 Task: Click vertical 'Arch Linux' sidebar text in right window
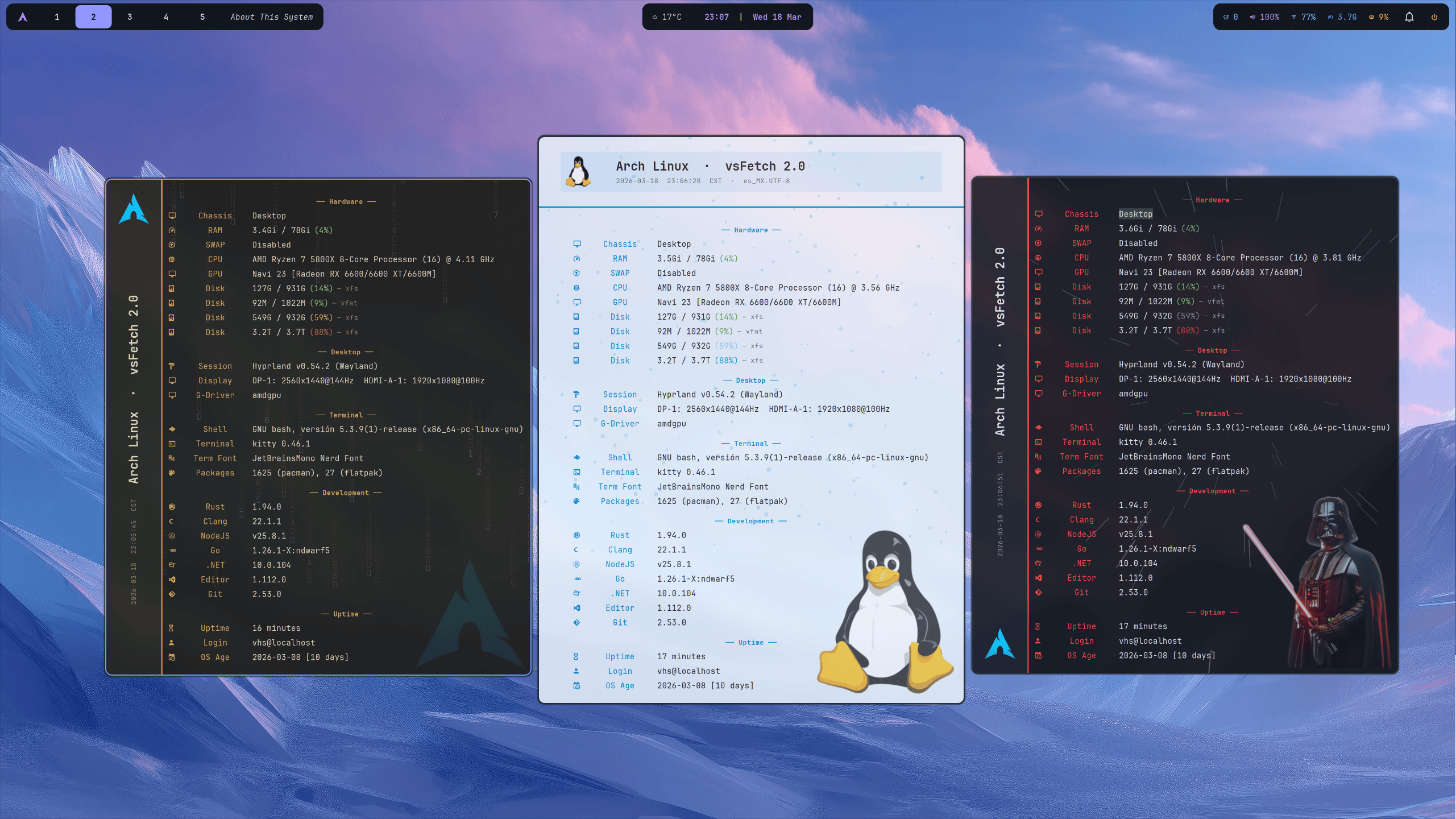(x=1000, y=400)
